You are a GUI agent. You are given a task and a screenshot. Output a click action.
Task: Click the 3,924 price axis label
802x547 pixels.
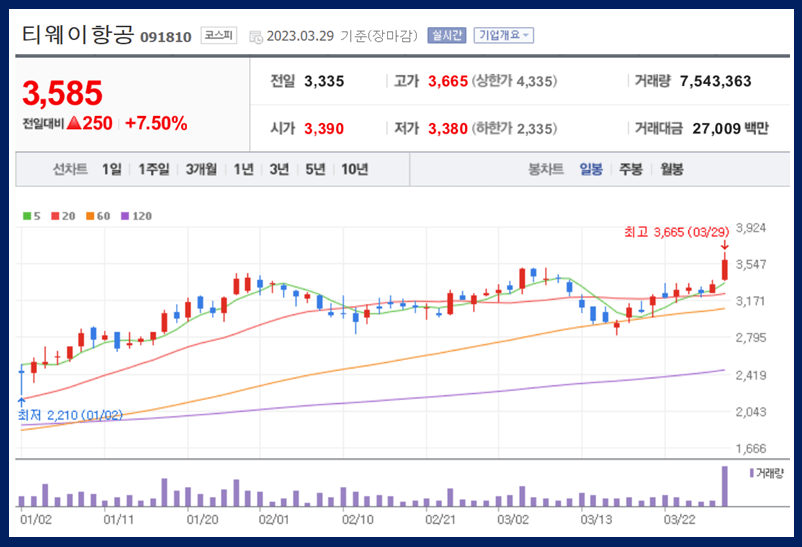[751, 228]
